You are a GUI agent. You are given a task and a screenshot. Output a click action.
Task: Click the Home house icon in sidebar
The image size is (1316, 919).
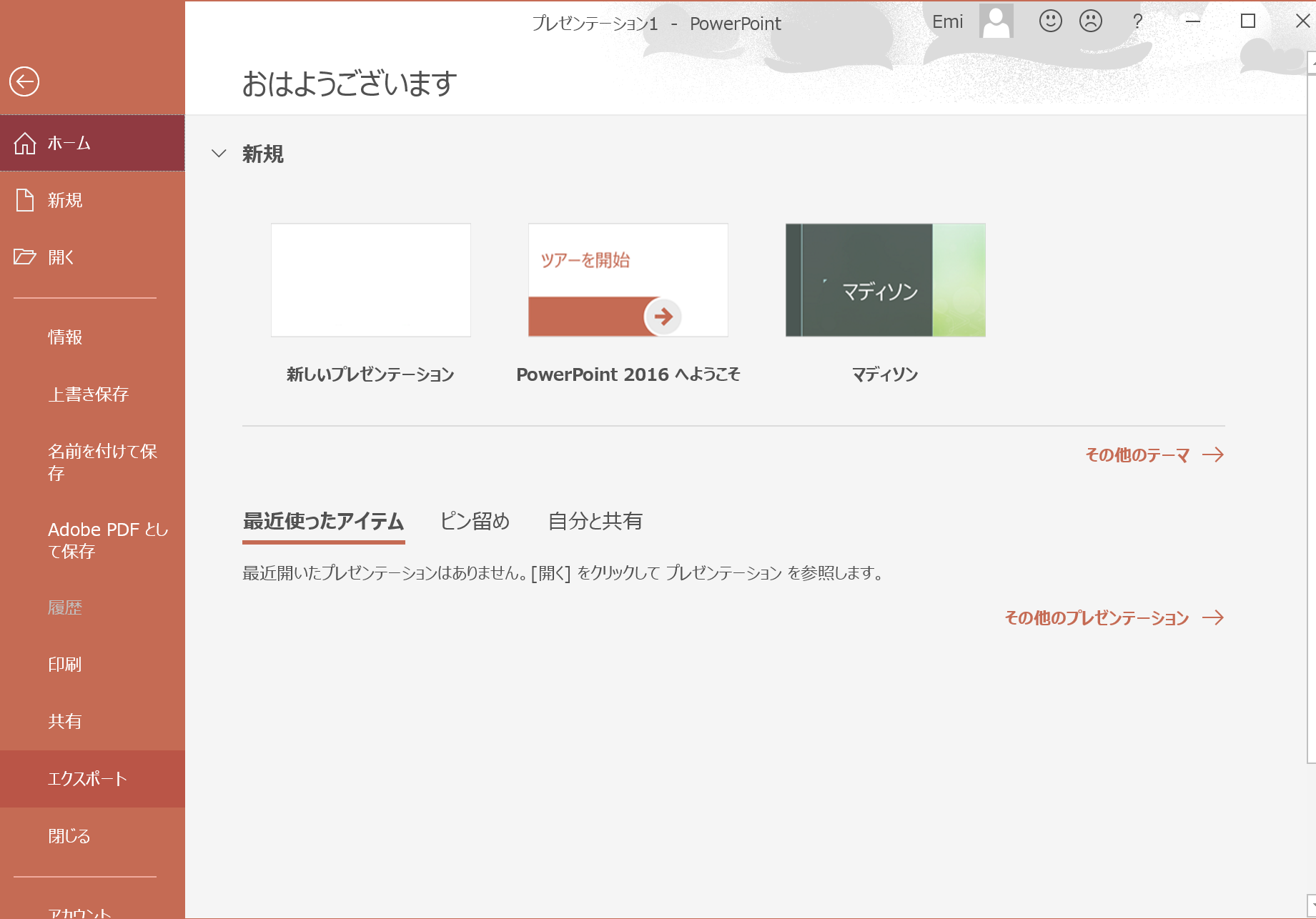click(x=25, y=143)
